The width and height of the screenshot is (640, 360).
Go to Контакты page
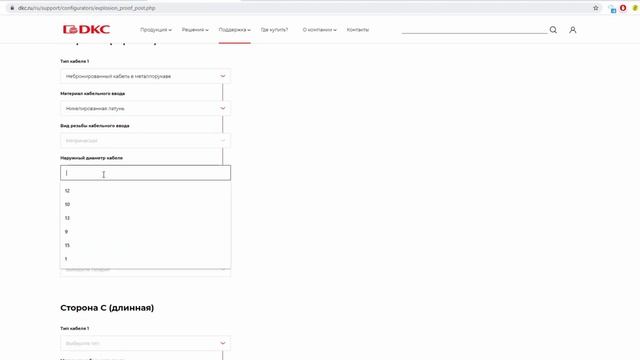point(358,30)
